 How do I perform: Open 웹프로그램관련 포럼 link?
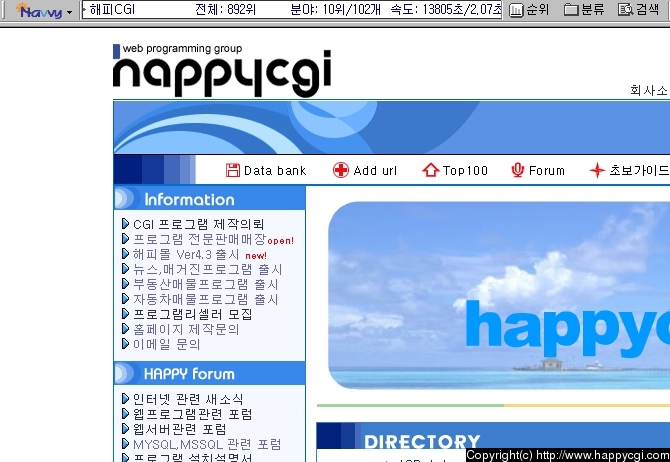click(192, 414)
